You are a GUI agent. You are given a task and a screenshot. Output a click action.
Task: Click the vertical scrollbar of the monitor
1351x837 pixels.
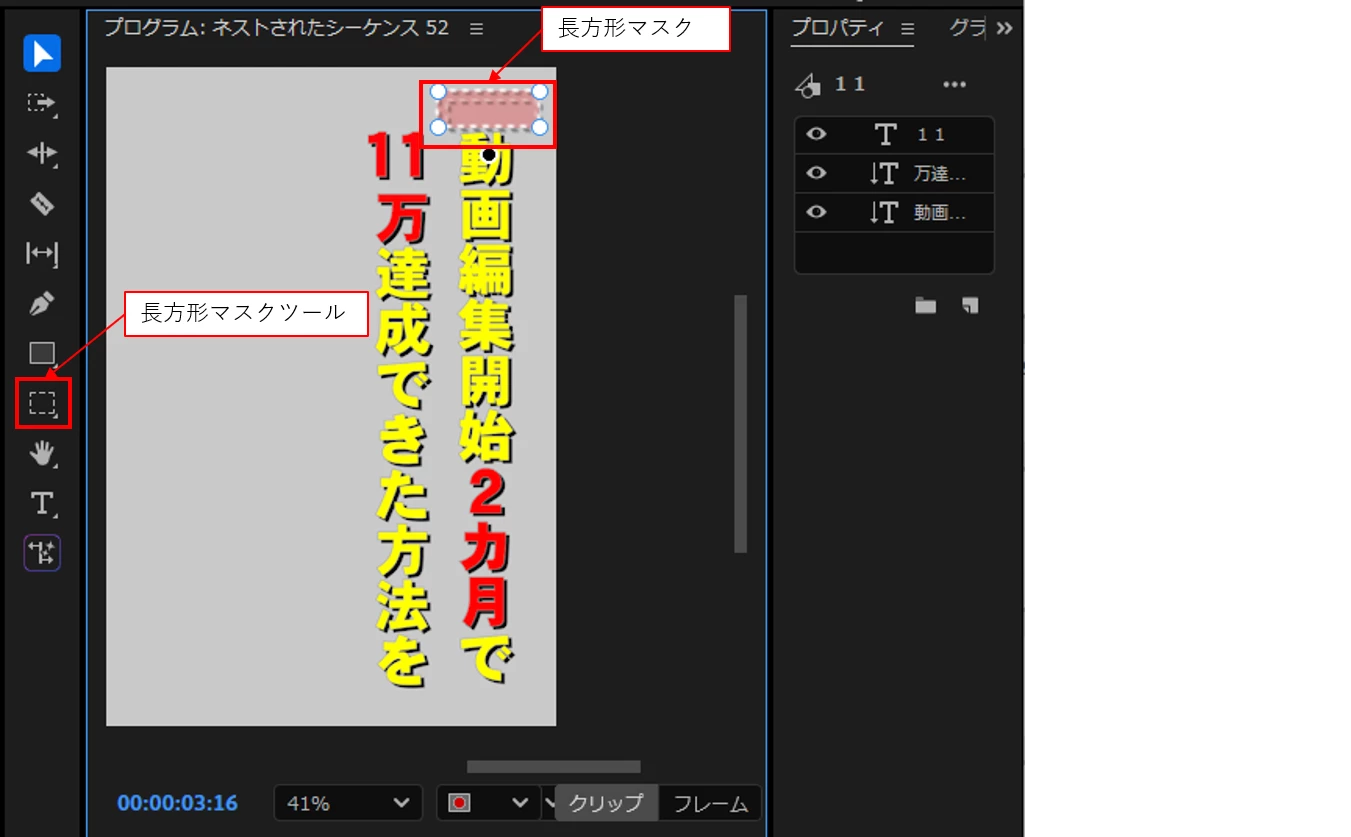click(741, 424)
